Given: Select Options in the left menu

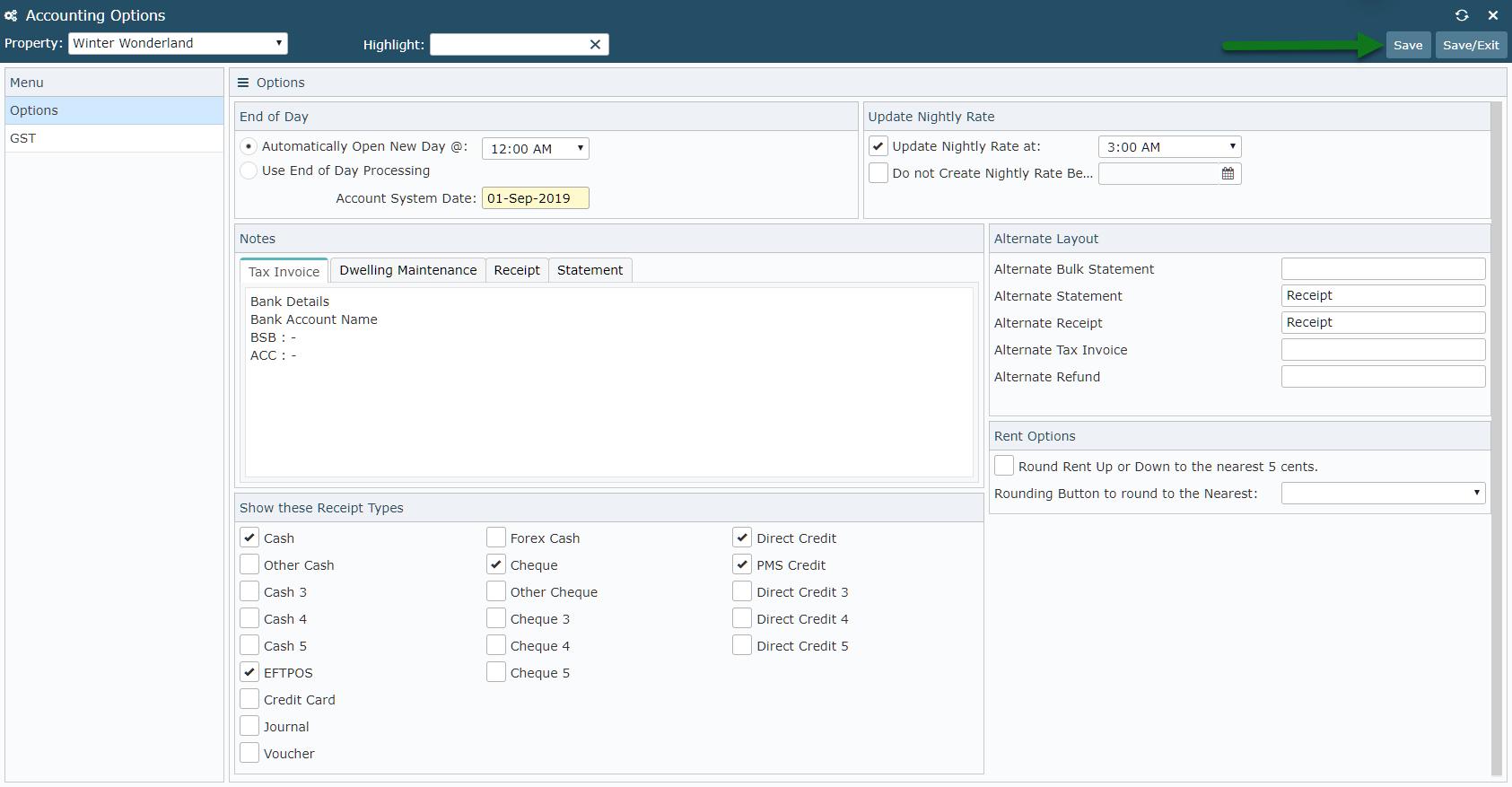Looking at the screenshot, I should pos(114,110).
